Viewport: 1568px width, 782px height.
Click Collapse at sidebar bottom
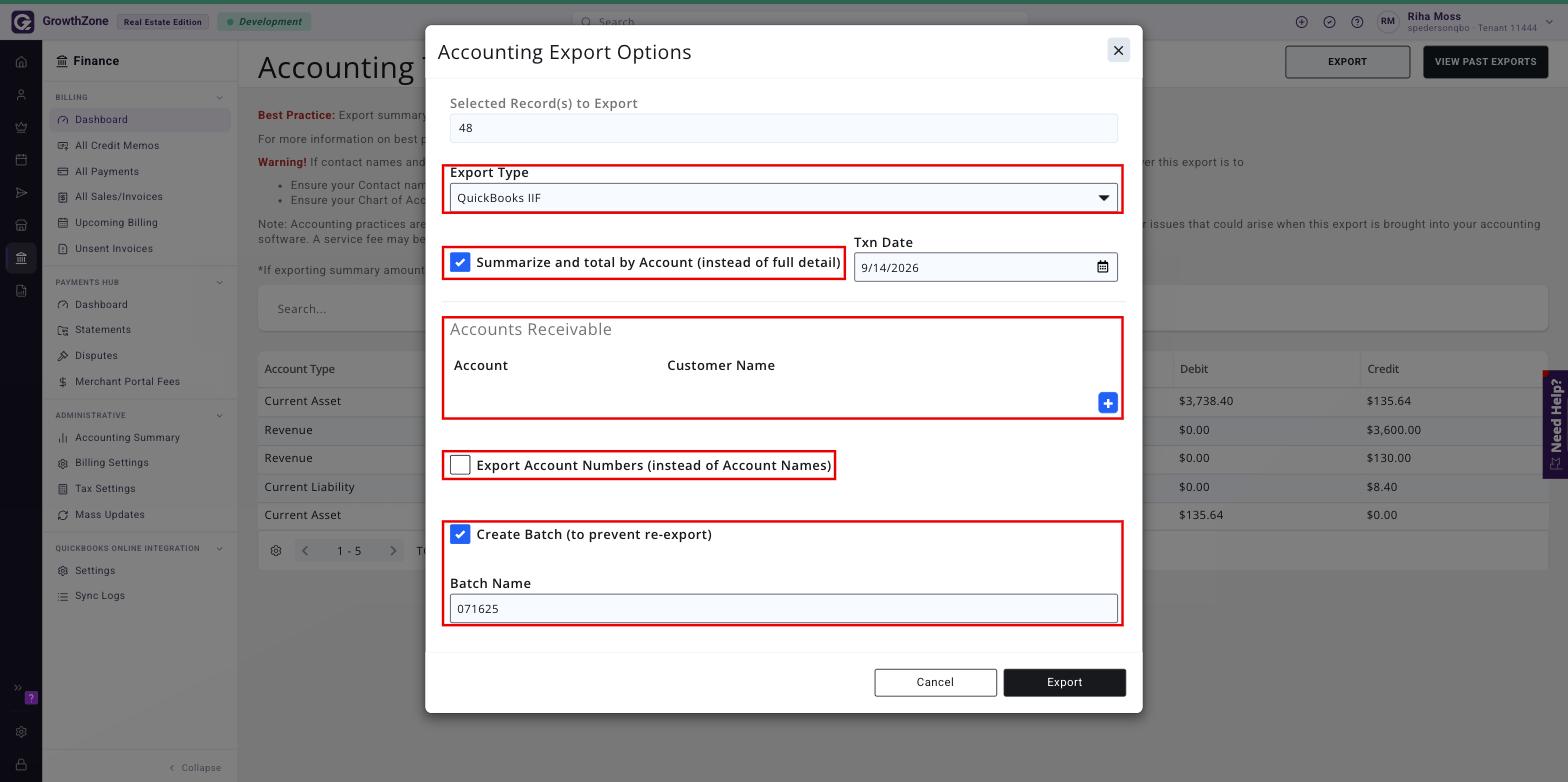195,768
